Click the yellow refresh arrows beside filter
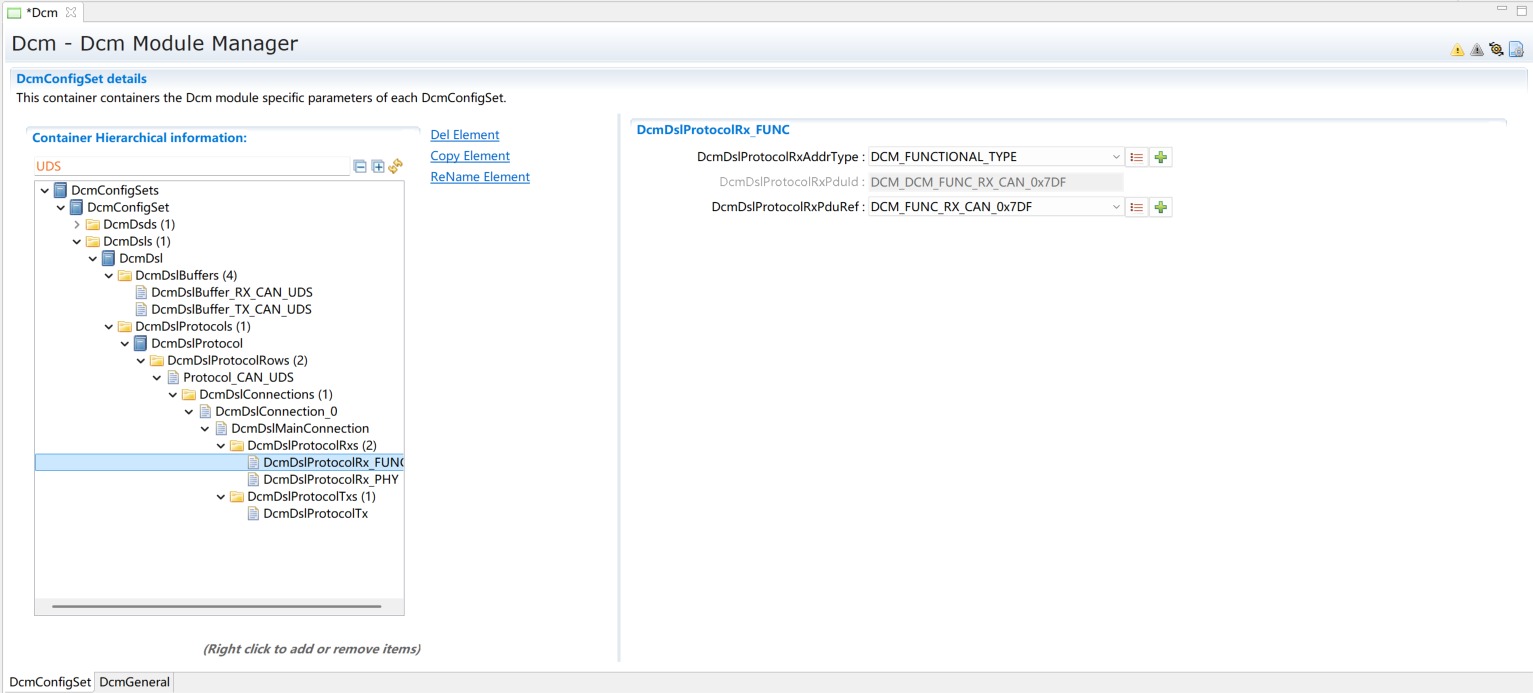Viewport: 1533px width, 693px height. 396,166
